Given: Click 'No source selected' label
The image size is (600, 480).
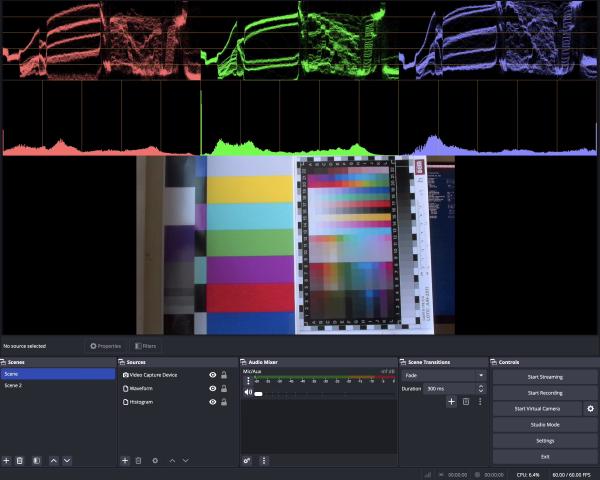Looking at the screenshot, I should [24, 346].
